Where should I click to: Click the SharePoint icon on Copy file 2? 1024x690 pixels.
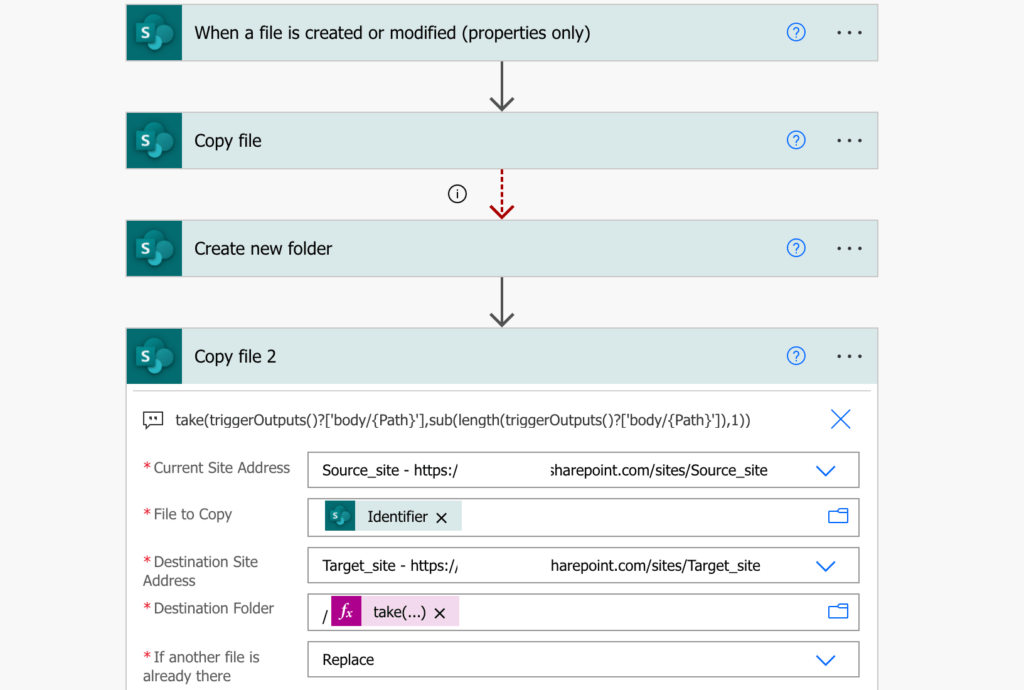click(x=153, y=356)
